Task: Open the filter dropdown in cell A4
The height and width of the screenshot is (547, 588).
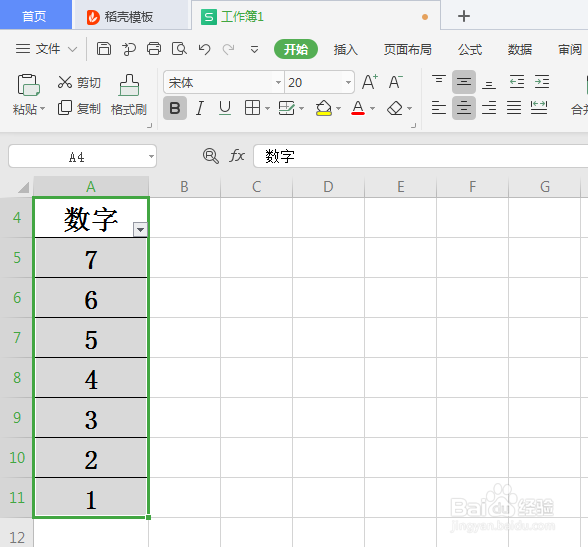Action: click(x=140, y=229)
